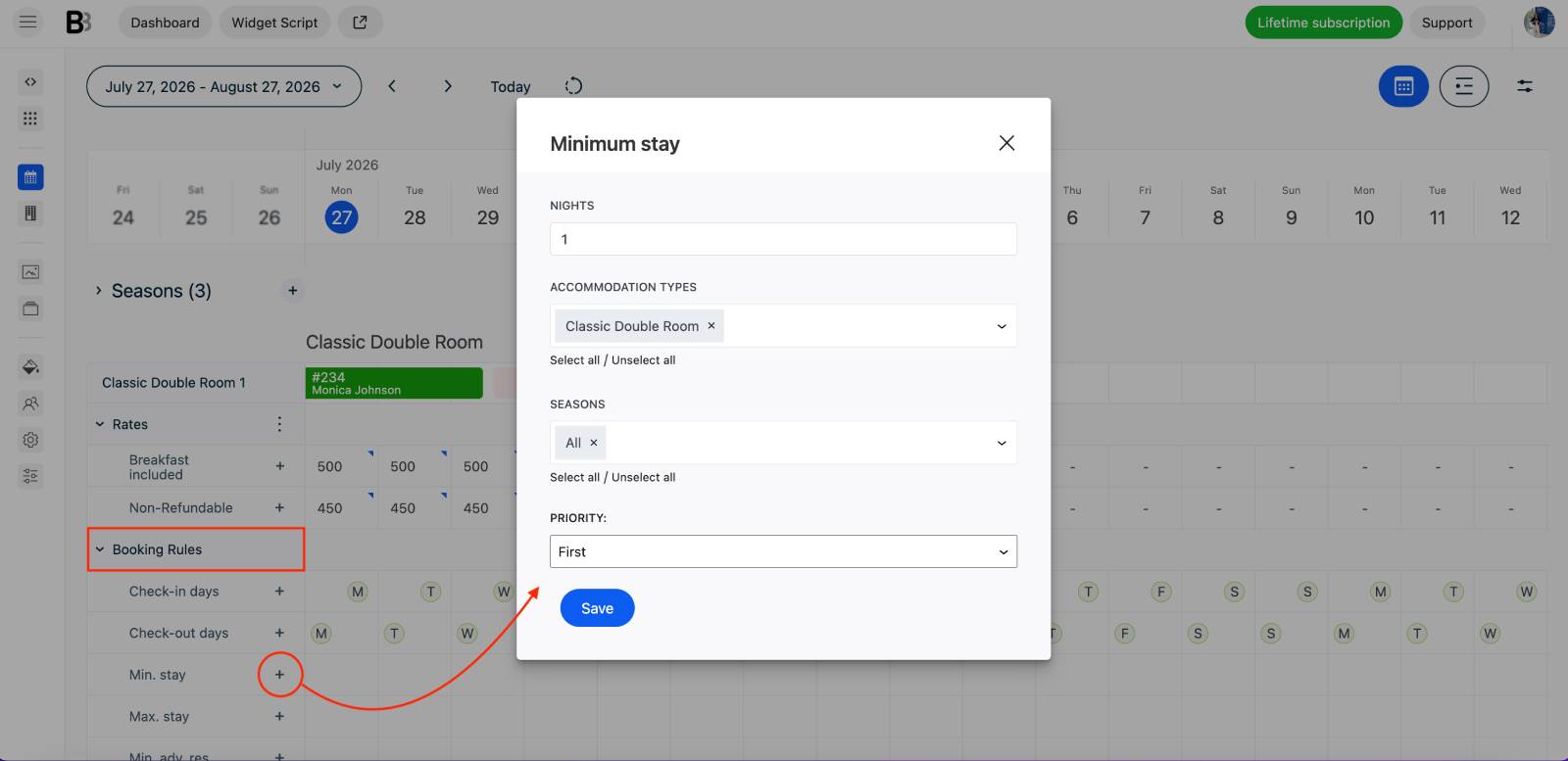
Task: Switch to list view button
Action: tap(1464, 86)
